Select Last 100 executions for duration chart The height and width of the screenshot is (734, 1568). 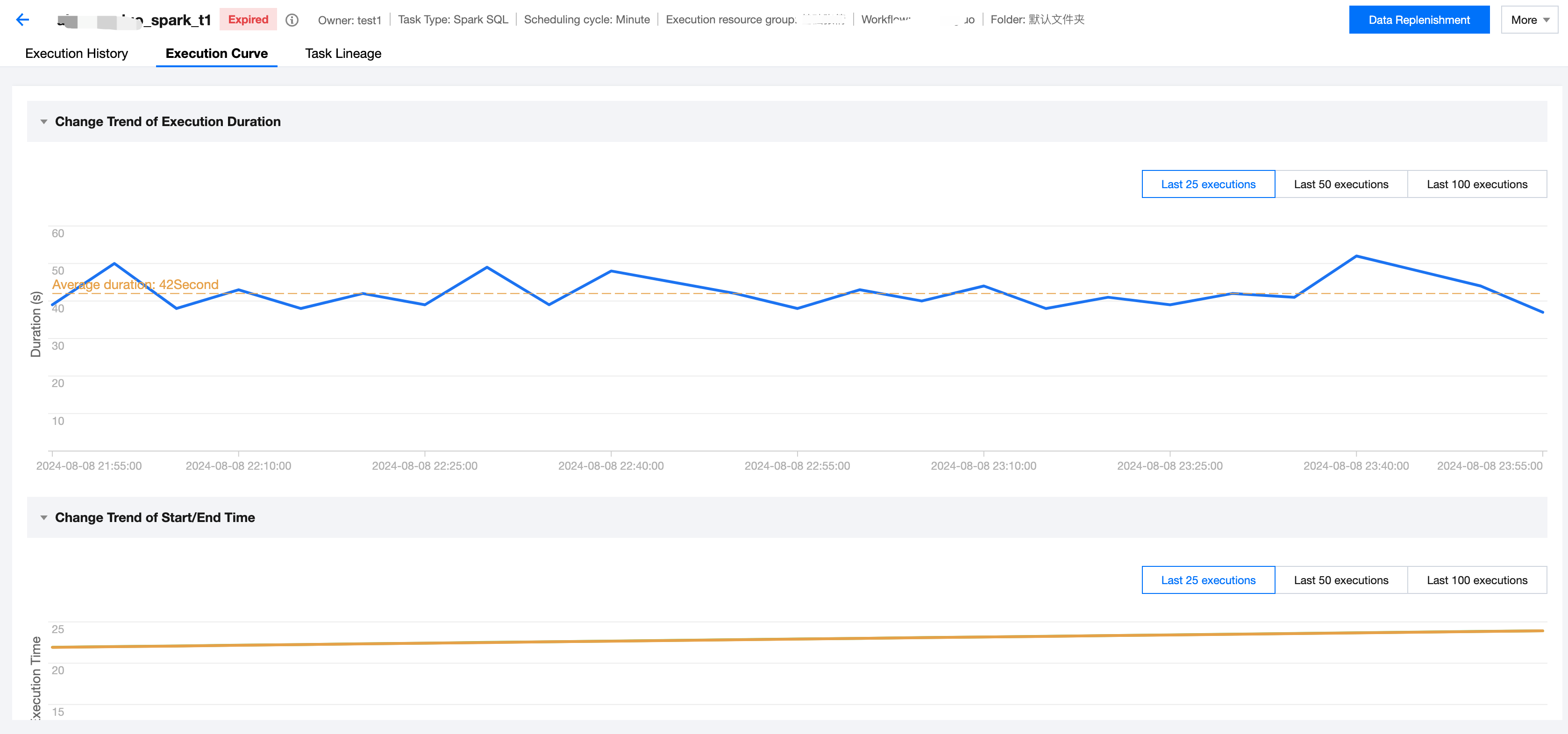pos(1477,184)
